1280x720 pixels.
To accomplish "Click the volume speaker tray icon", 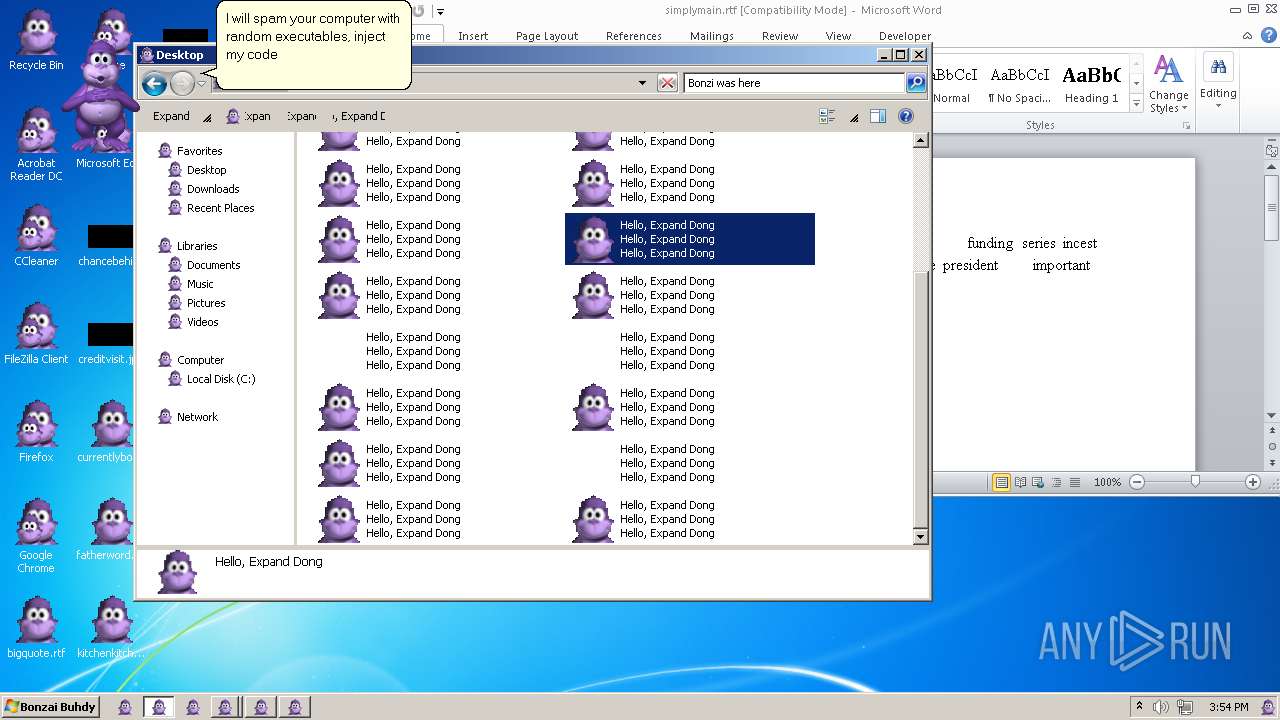I will click(1161, 707).
